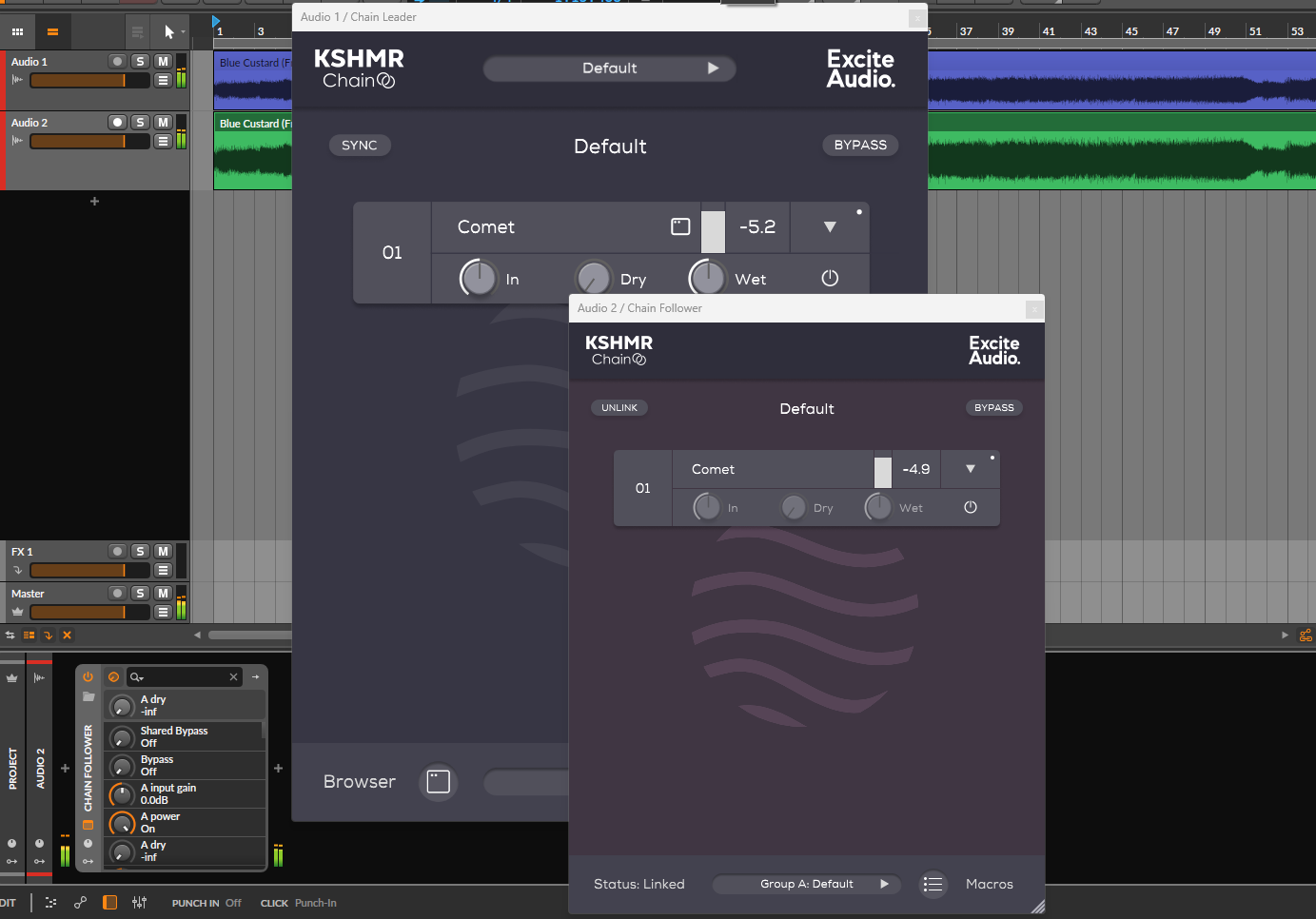The width and height of the screenshot is (1316, 919).
Task: Click timeline ruler at bar 41
Action: pyautogui.click(x=1048, y=31)
